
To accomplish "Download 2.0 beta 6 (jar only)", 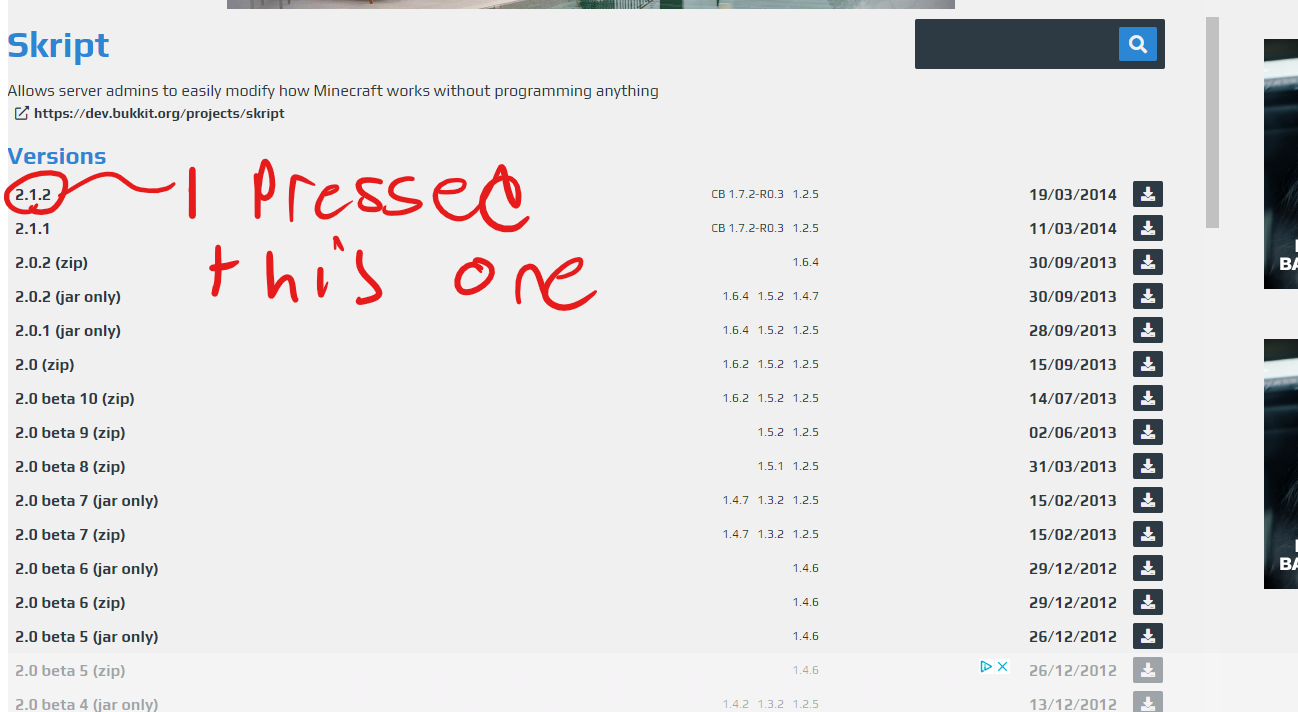I will 1148,568.
